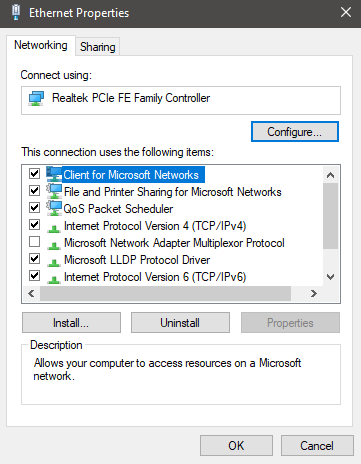Image resolution: width=361 pixels, height=464 pixels.
Task: Click the vertical scrollbar thumb in items list
Action: pos(330,216)
